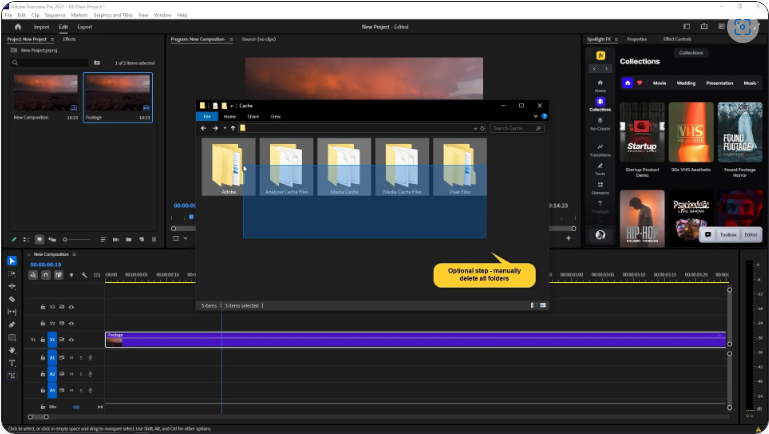The image size is (769, 434).
Task: Expand Cache explorer ribbon chevron
Action: pyautogui.click(x=536, y=117)
